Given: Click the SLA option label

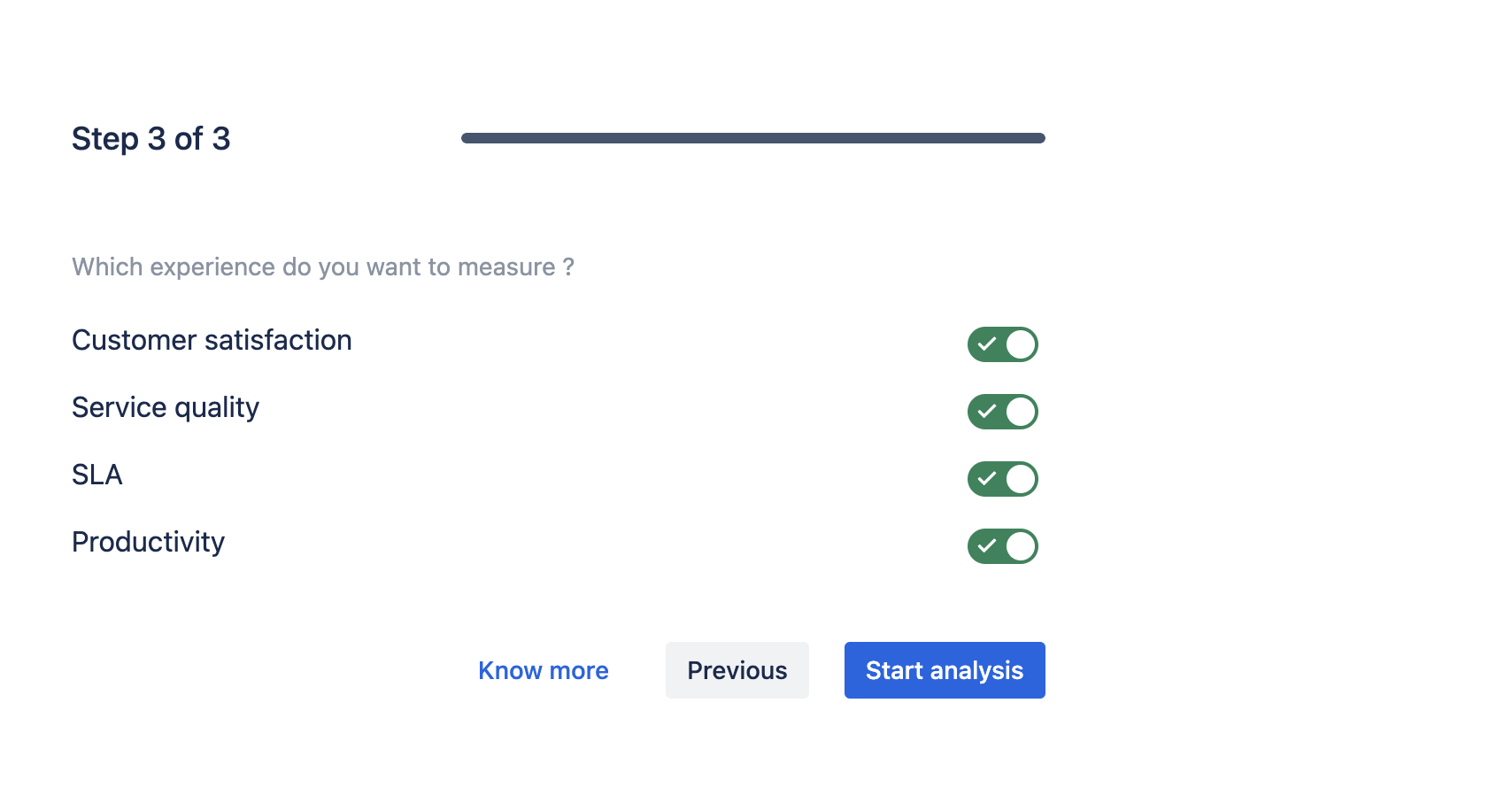Looking at the screenshot, I should [97, 475].
